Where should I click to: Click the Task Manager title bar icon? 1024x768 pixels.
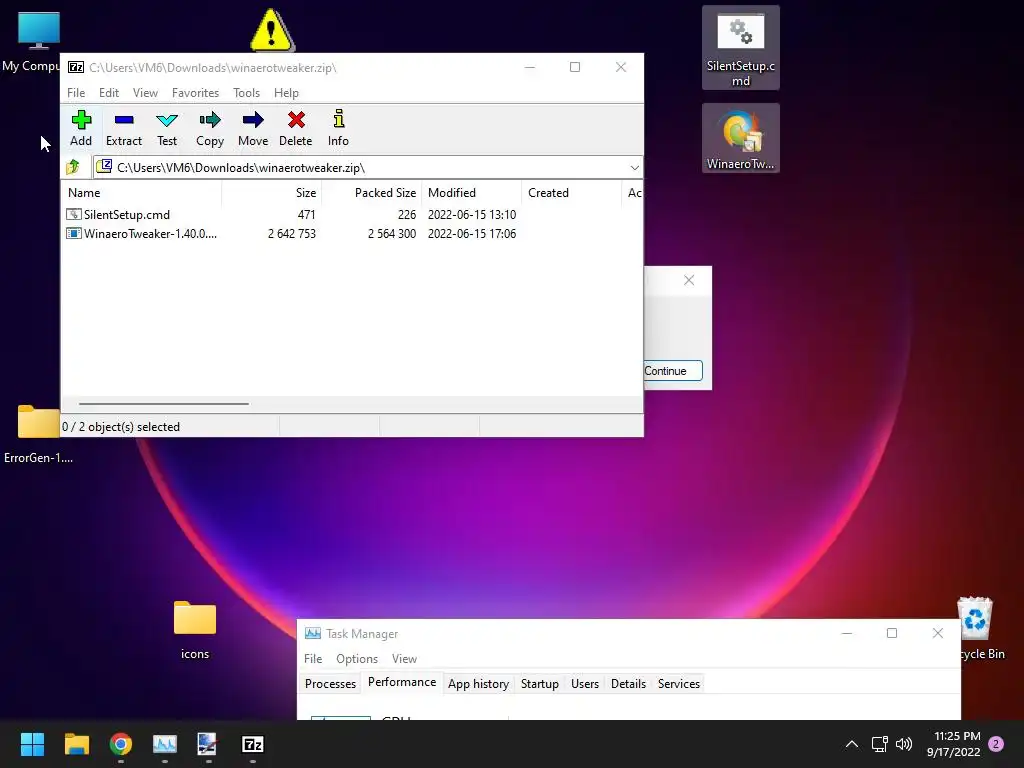coord(313,633)
